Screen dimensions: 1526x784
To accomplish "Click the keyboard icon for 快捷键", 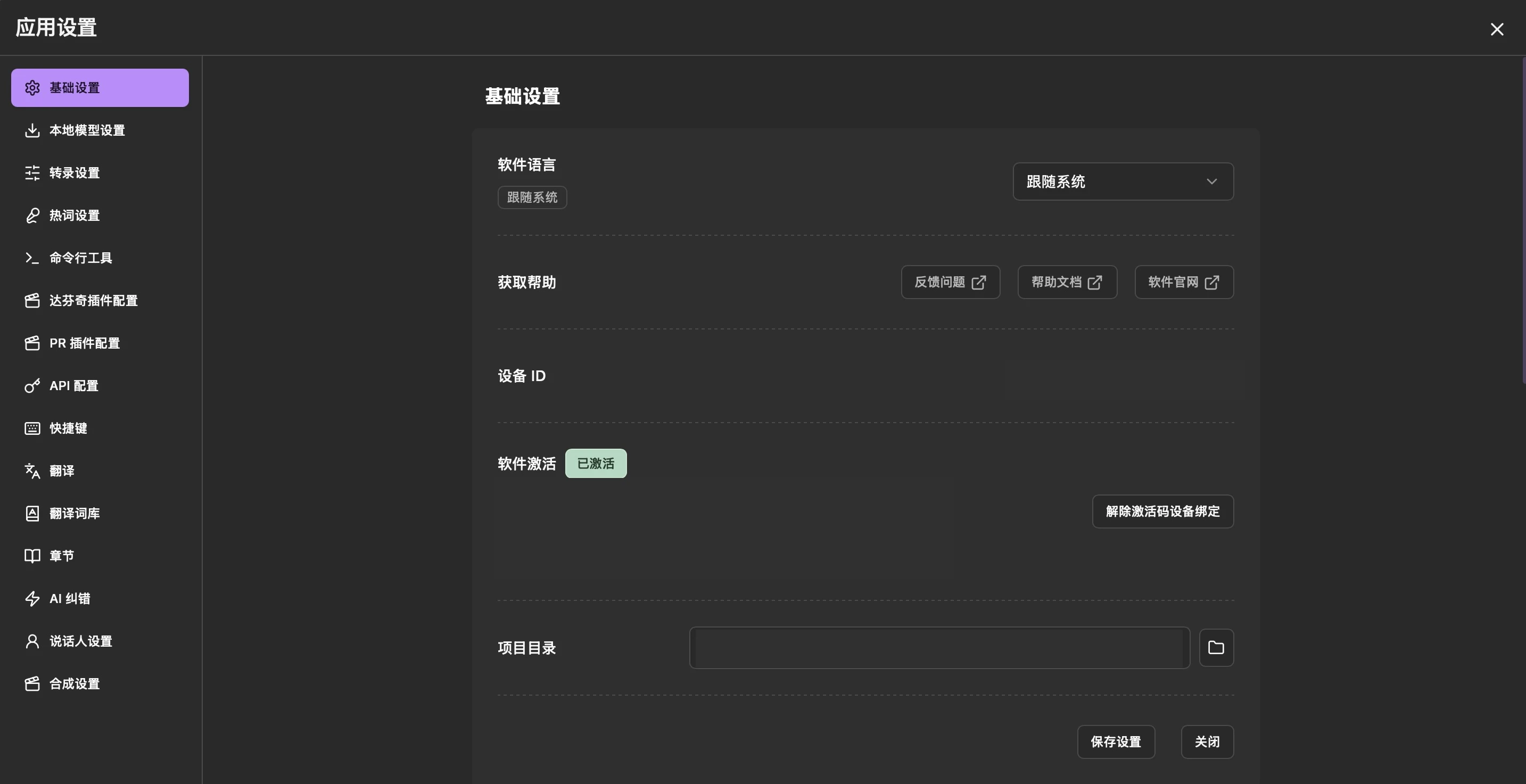I will coord(32,428).
